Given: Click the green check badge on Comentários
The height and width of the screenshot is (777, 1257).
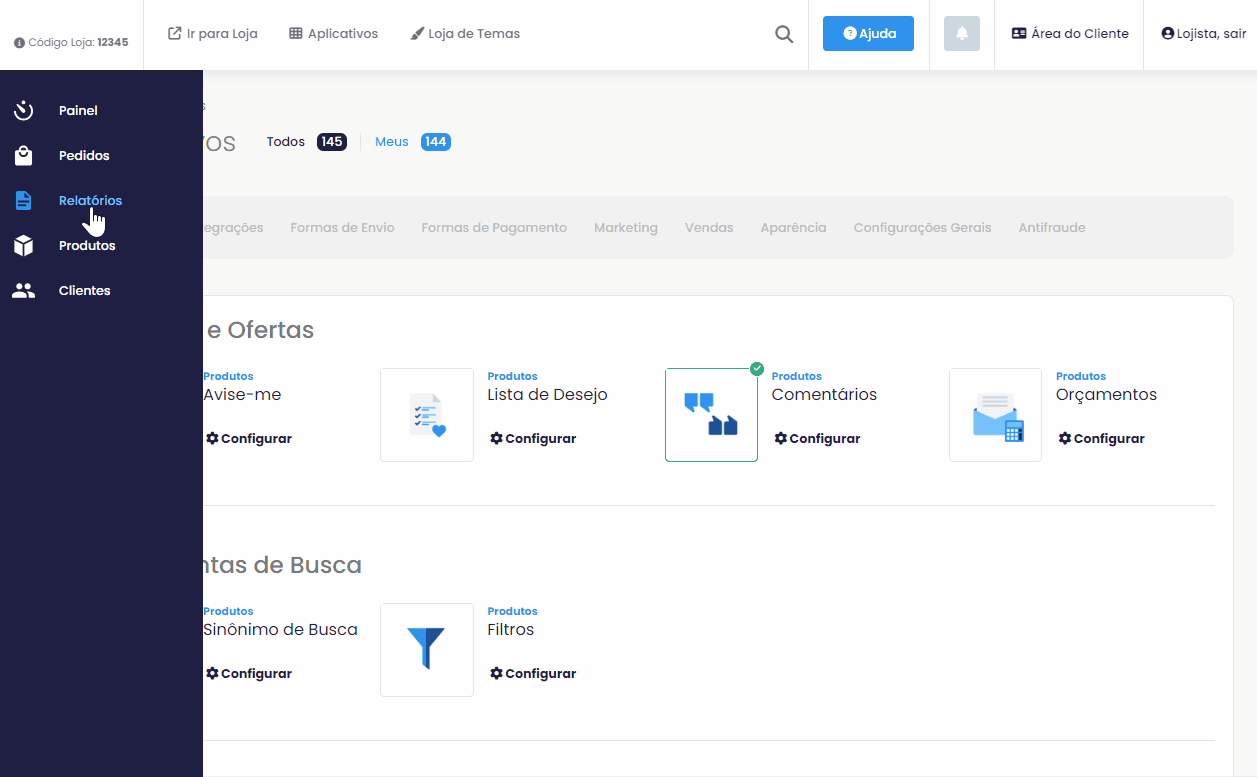Looking at the screenshot, I should 757,369.
